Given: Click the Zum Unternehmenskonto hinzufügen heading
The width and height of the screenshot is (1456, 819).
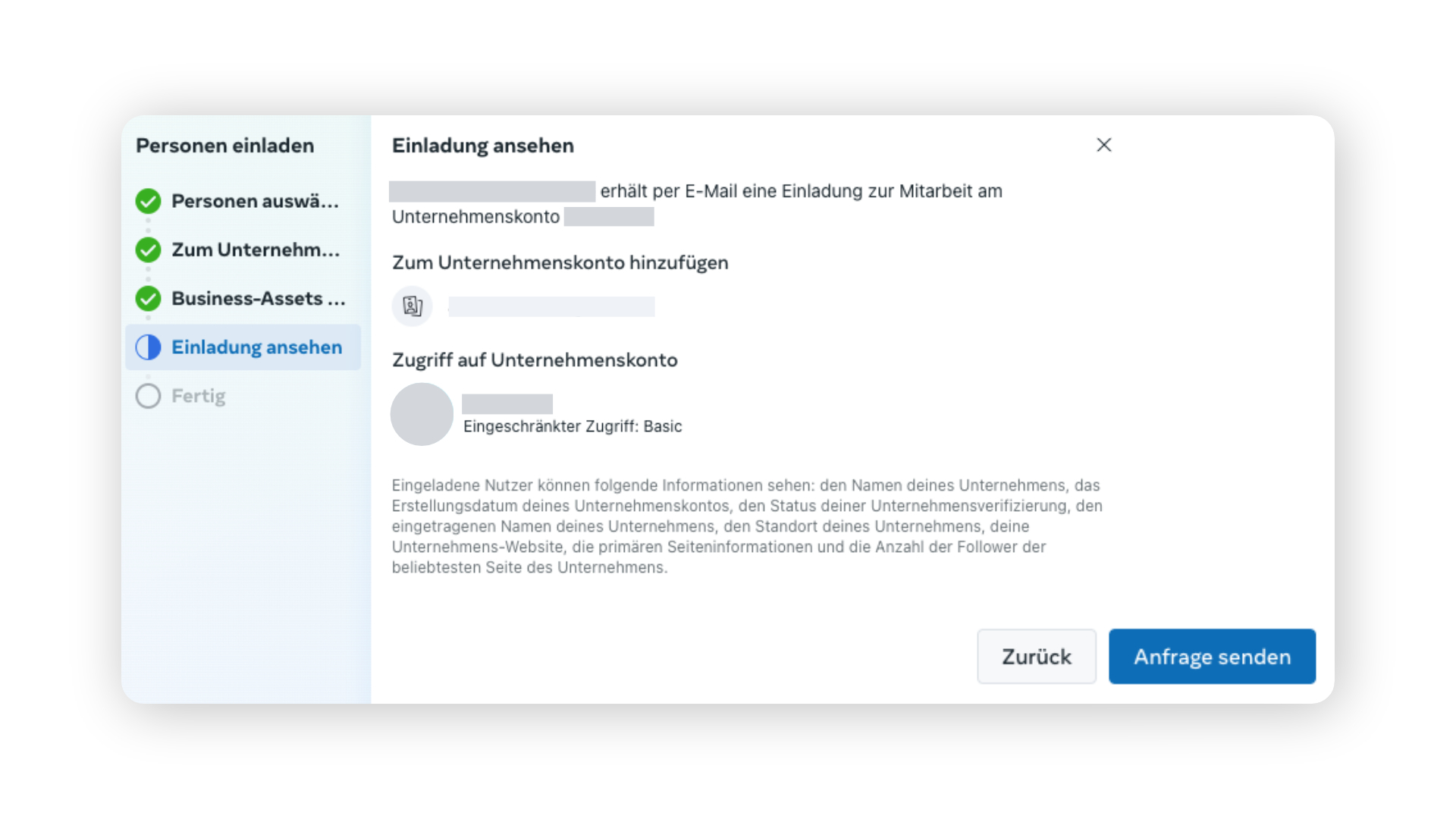Looking at the screenshot, I should coord(560,262).
